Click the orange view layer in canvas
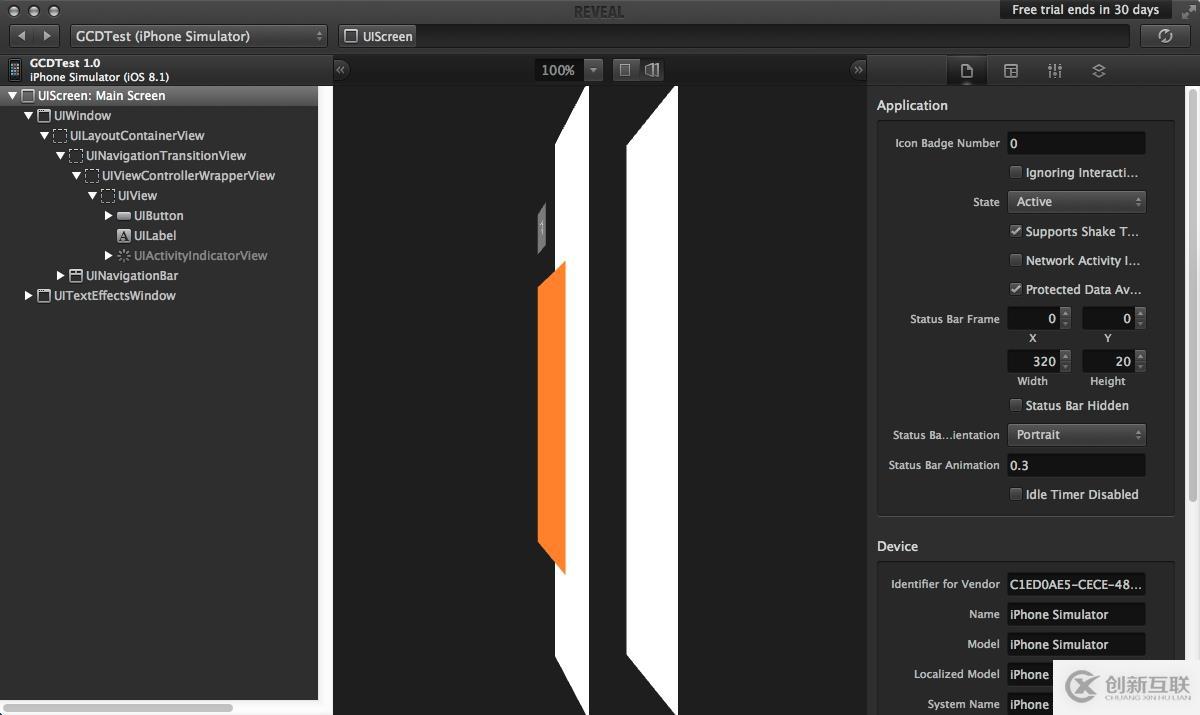This screenshot has width=1200, height=715. coord(552,417)
